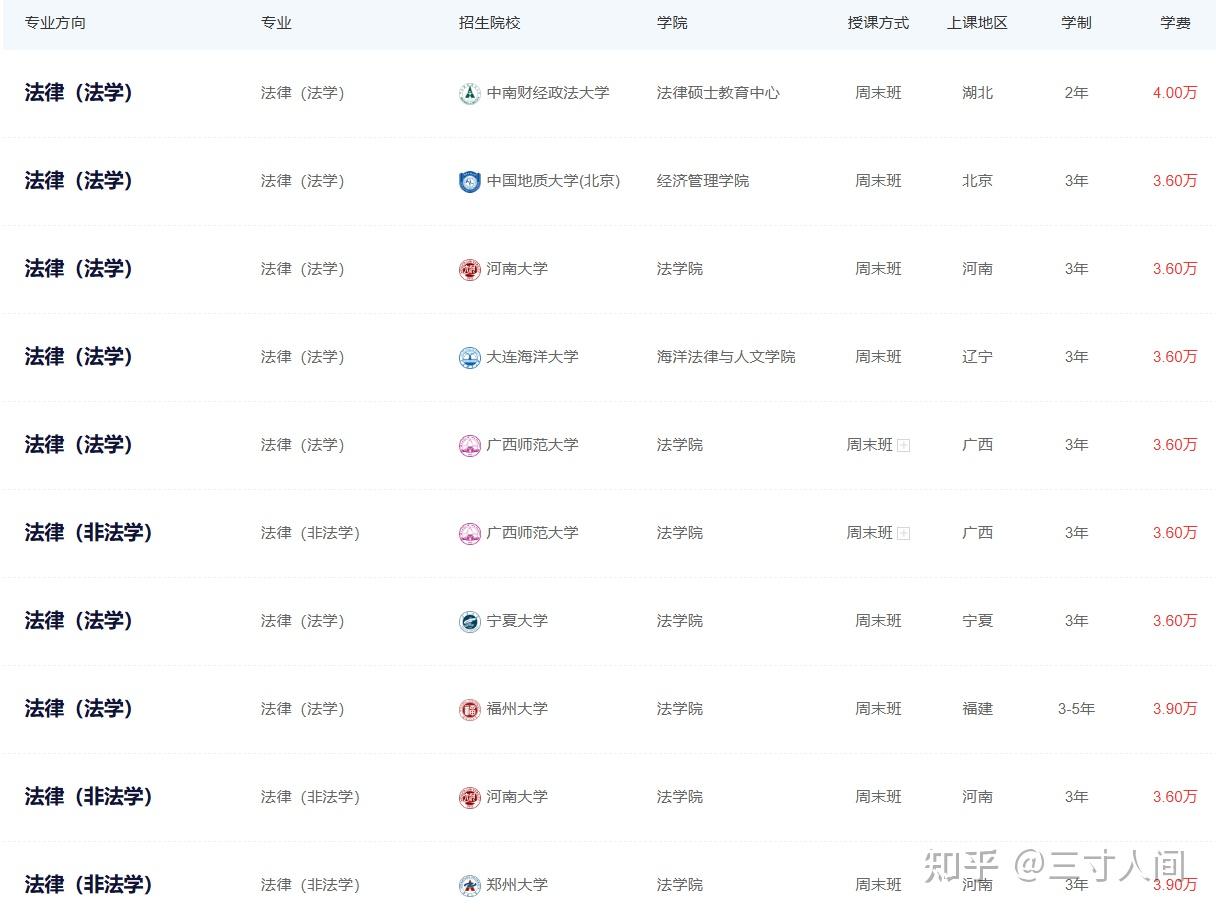The image size is (1216, 915).
Task: Open the 宁夏大学 school name link
Action: coord(517,621)
